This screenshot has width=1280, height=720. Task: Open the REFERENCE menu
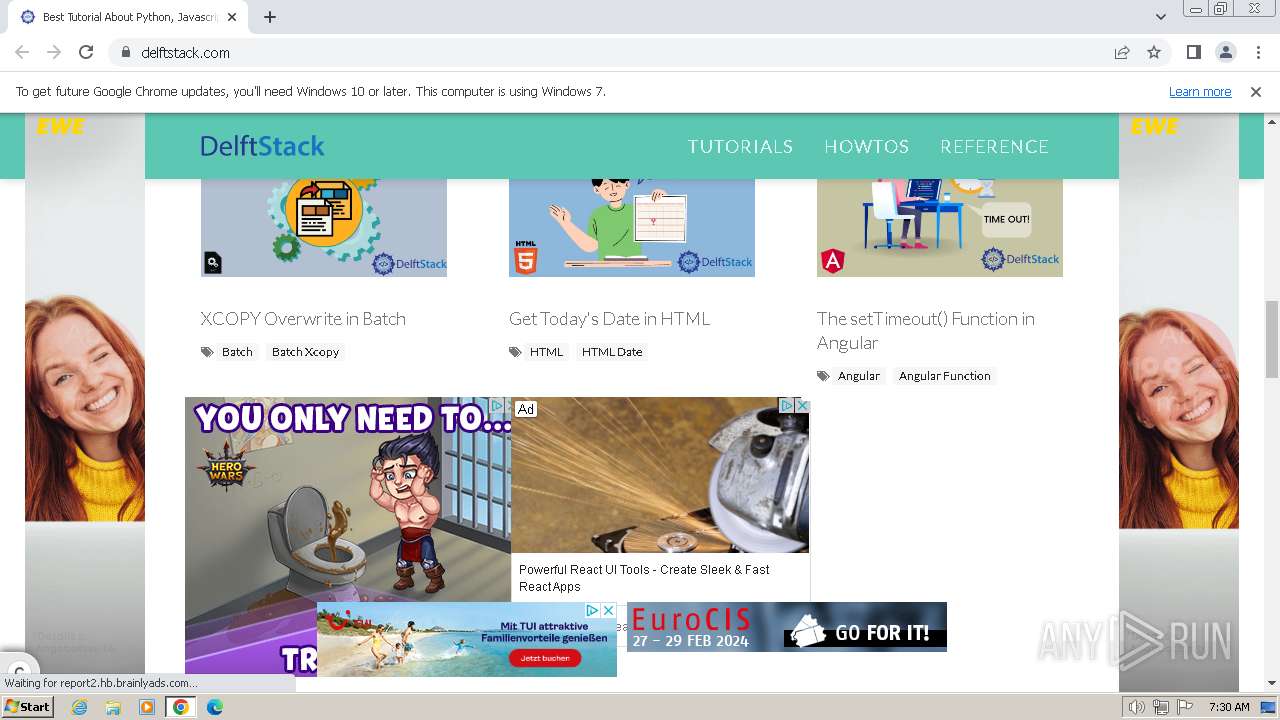tap(994, 146)
